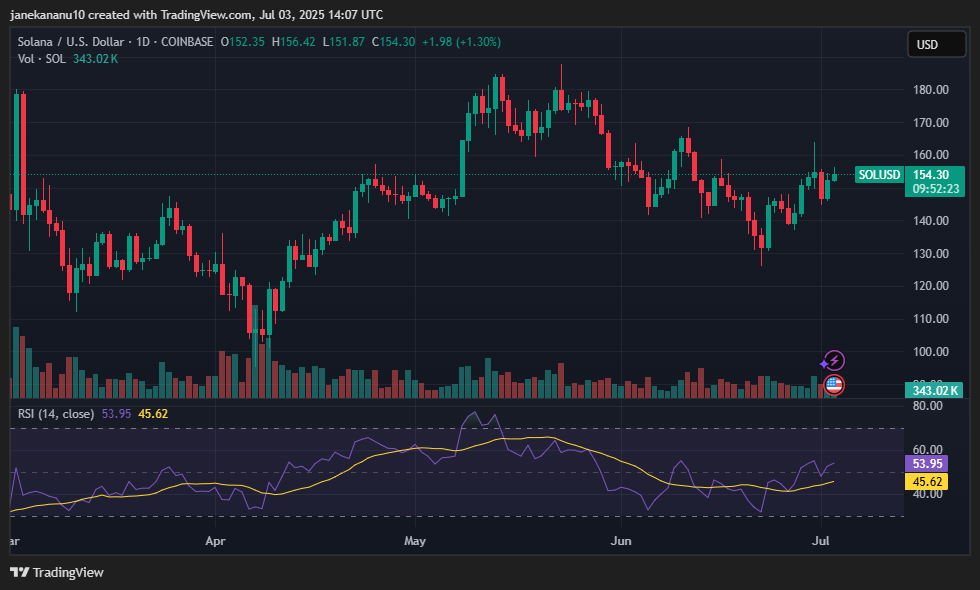This screenshot has height=590, width=980.
Task: Click the open value O152.35
Action: [x=242, y=42]
